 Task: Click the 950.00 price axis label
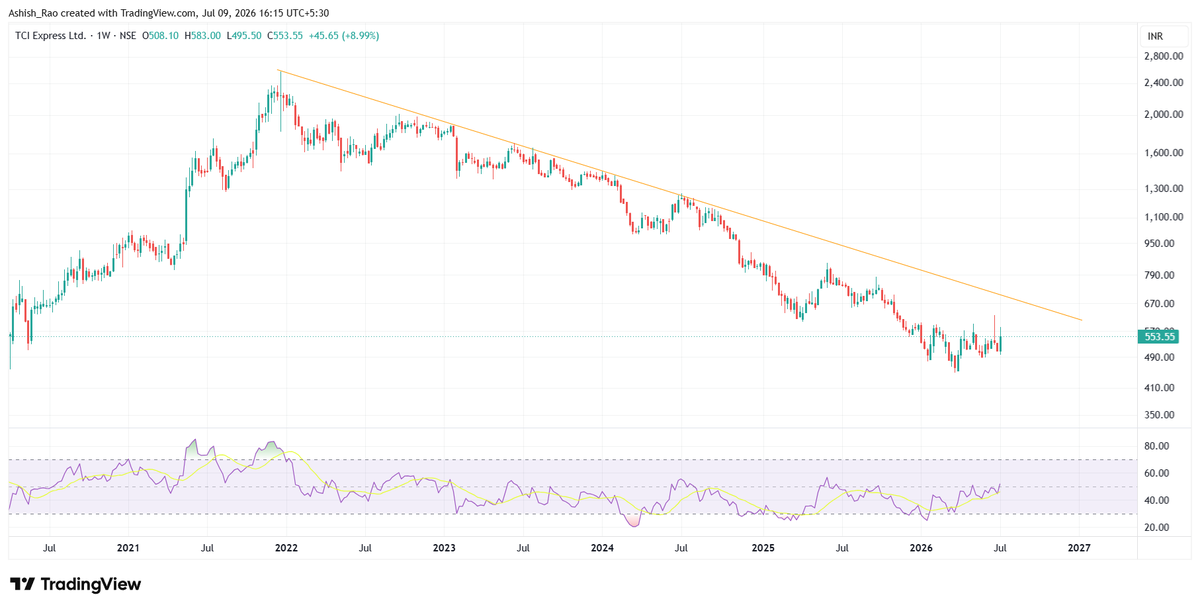point(1160,244)
